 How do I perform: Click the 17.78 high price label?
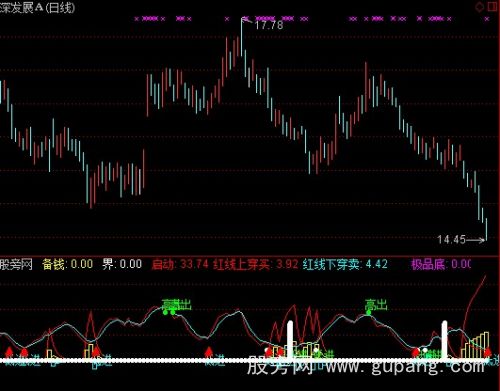point(269,25)
